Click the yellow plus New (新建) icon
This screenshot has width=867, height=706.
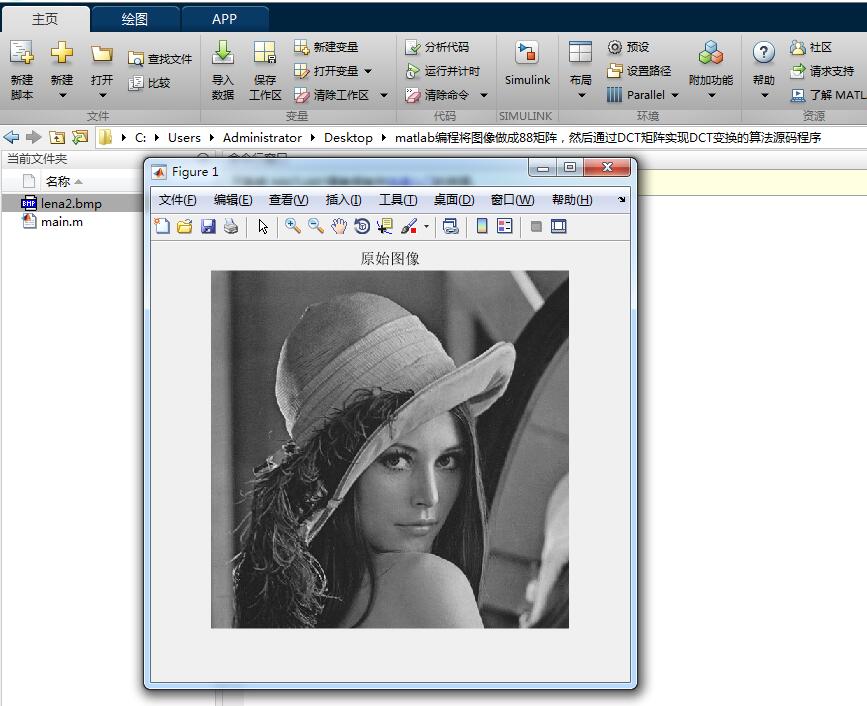62,53
